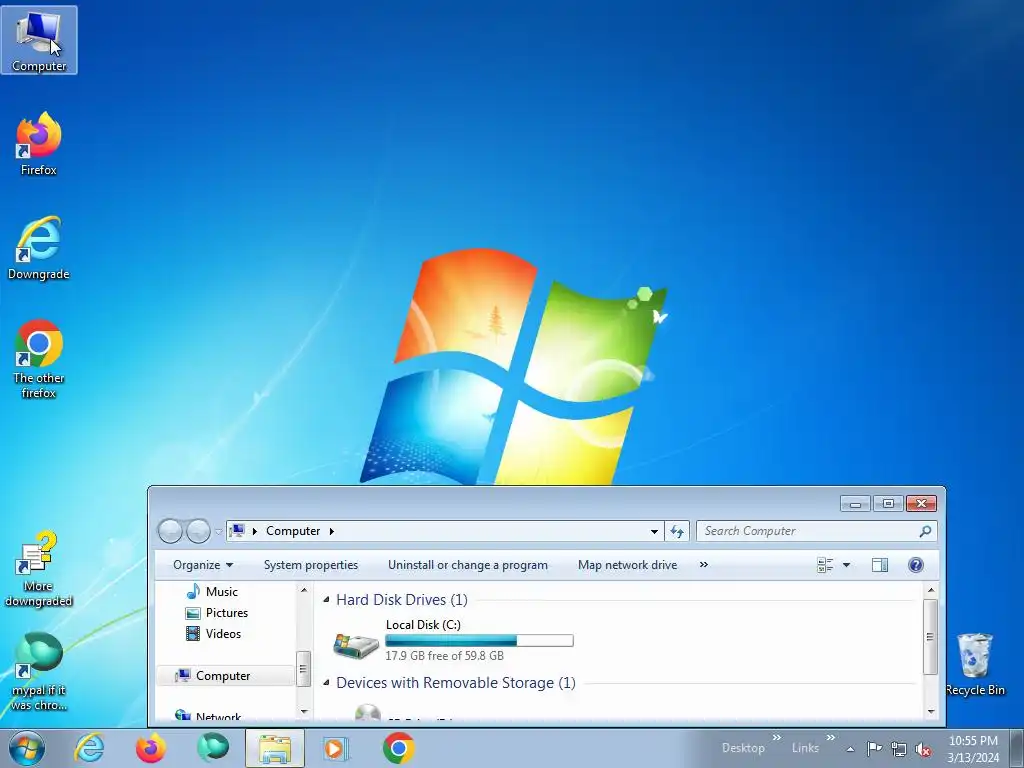1024x768 pixels.
Task: Open the muted volume tray icon
Action: coord(923,749)
